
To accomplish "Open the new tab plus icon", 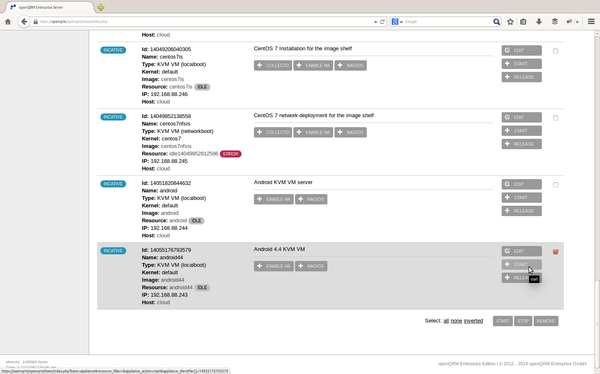I will 101,7.
